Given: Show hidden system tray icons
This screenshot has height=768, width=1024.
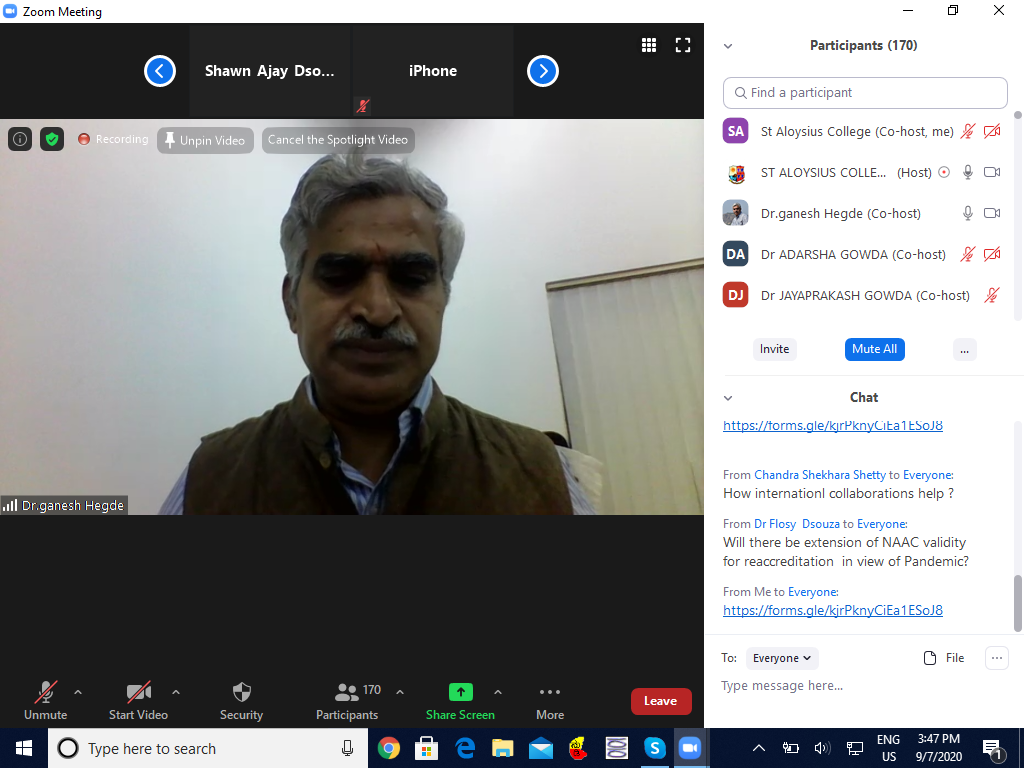Looking at the screenshot, I should 759,748.
